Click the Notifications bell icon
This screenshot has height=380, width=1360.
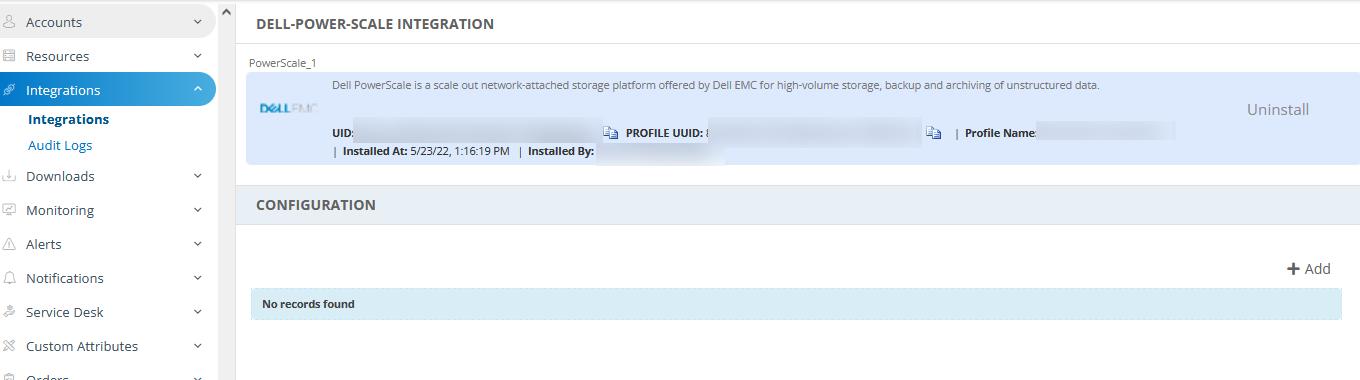click(x=9, y=278)
